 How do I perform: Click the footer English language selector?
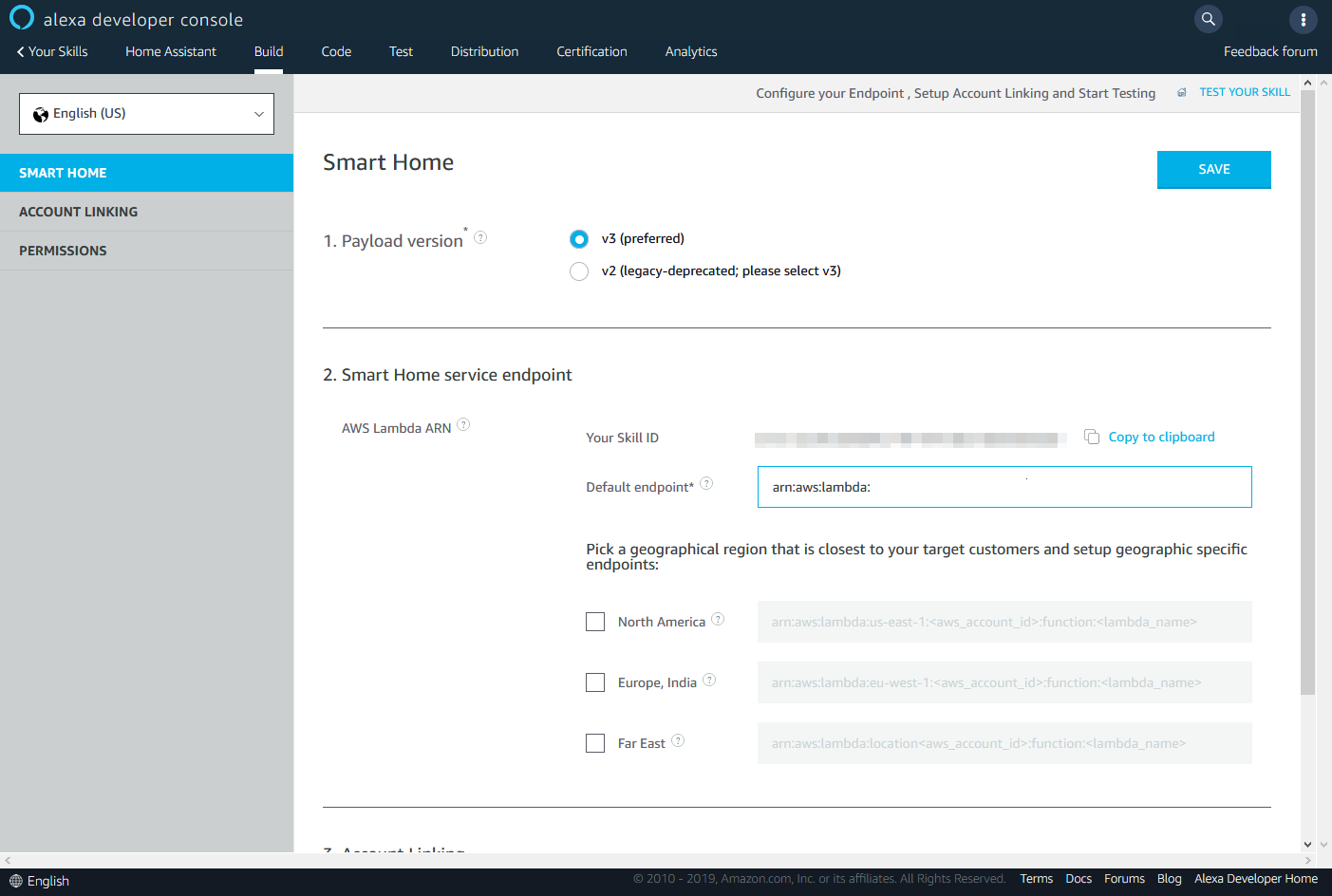39,881
